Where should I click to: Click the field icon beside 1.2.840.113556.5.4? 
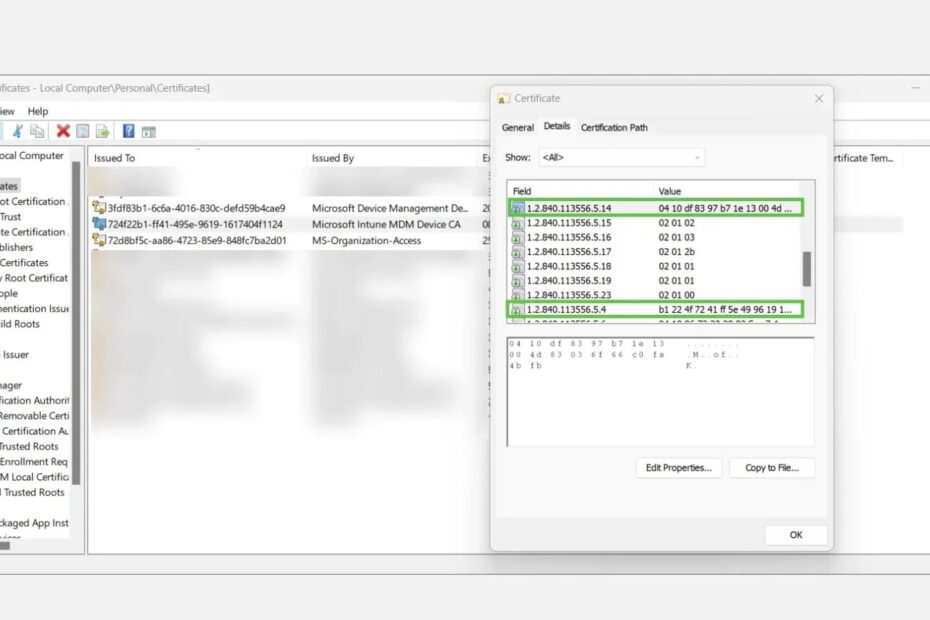coord(517,310)
